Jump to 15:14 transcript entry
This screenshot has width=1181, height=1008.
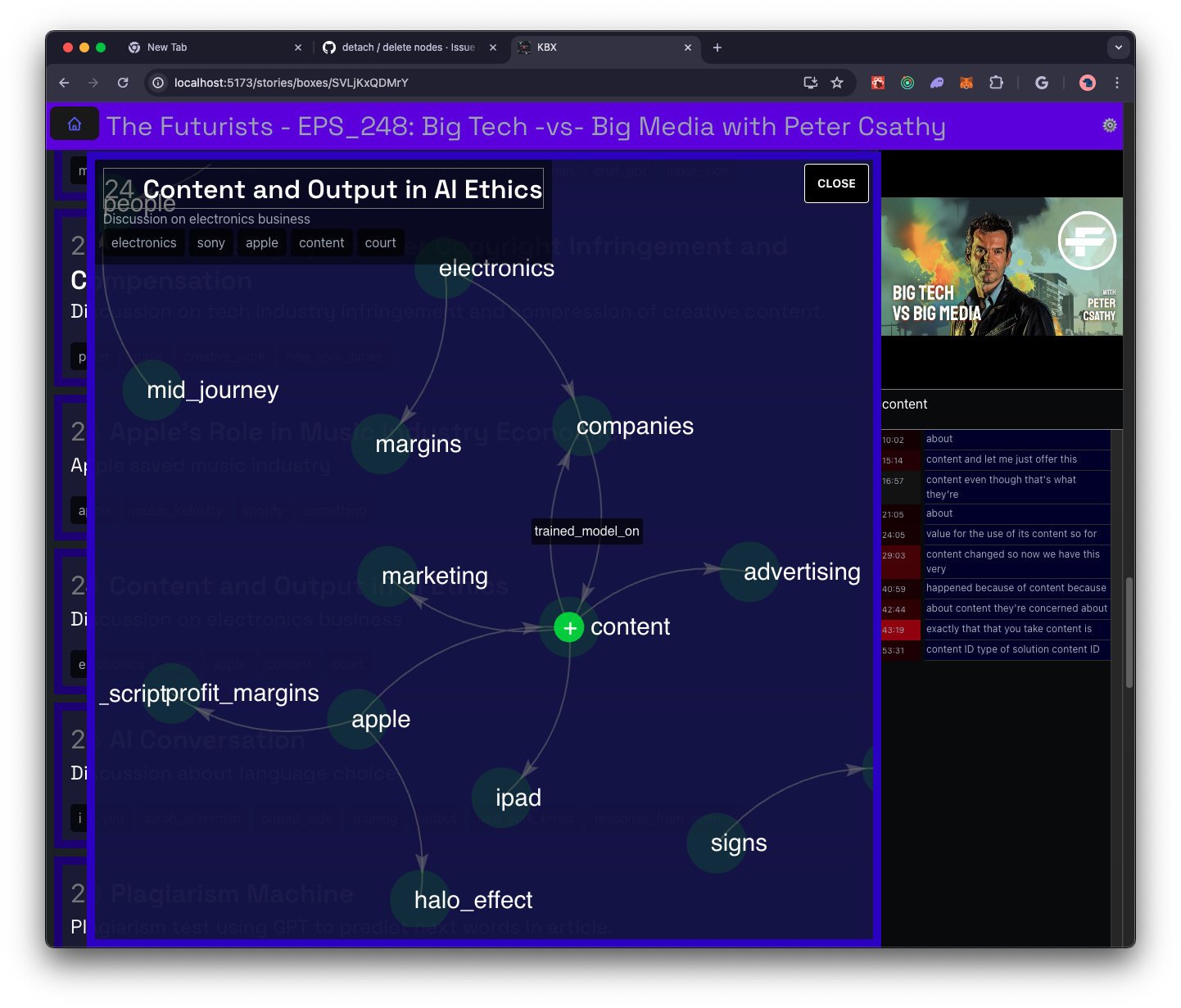click(996, 460)
